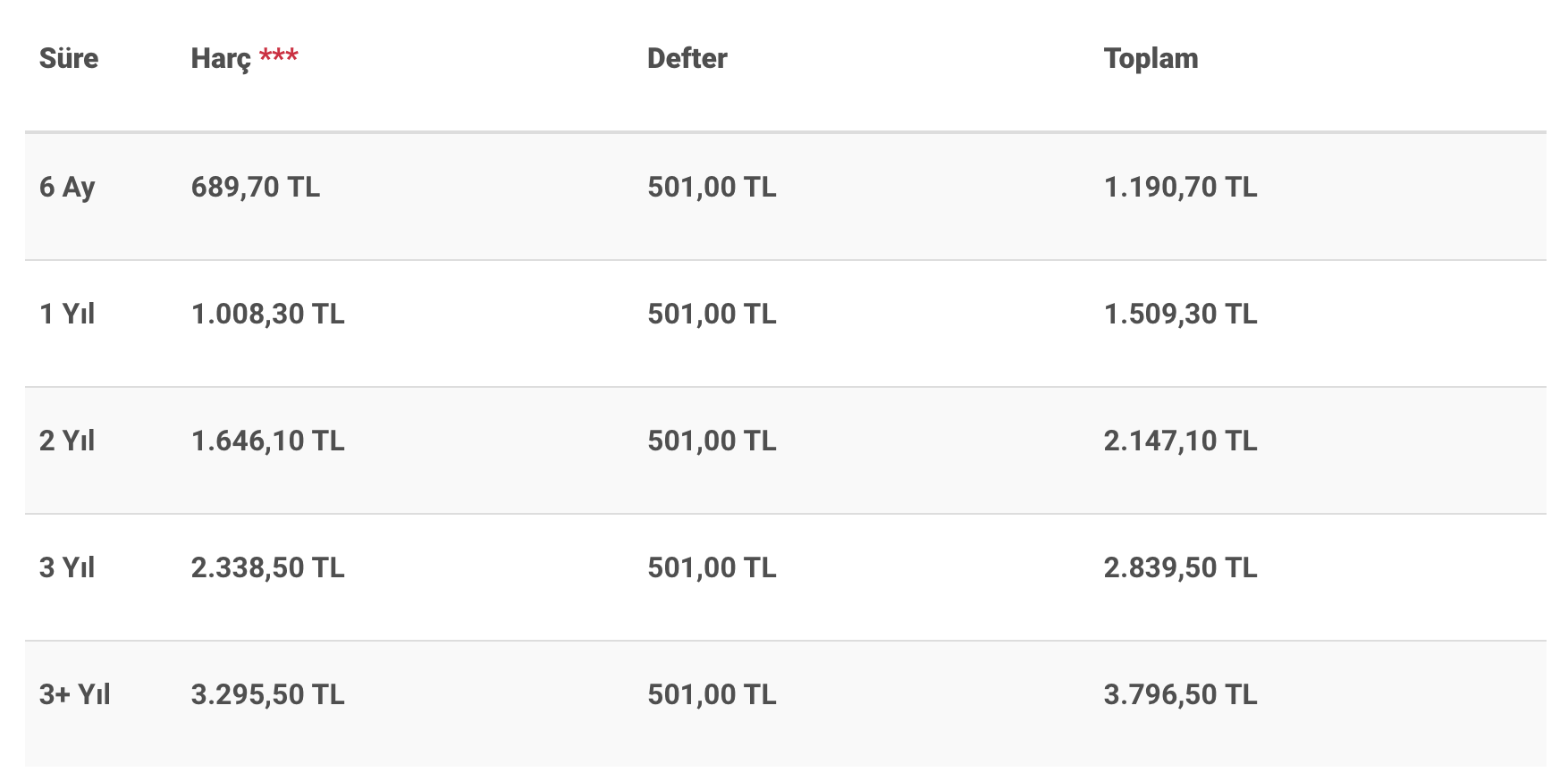
Task: Click the Toplam column header
Action: click(x=1151, y=59)
